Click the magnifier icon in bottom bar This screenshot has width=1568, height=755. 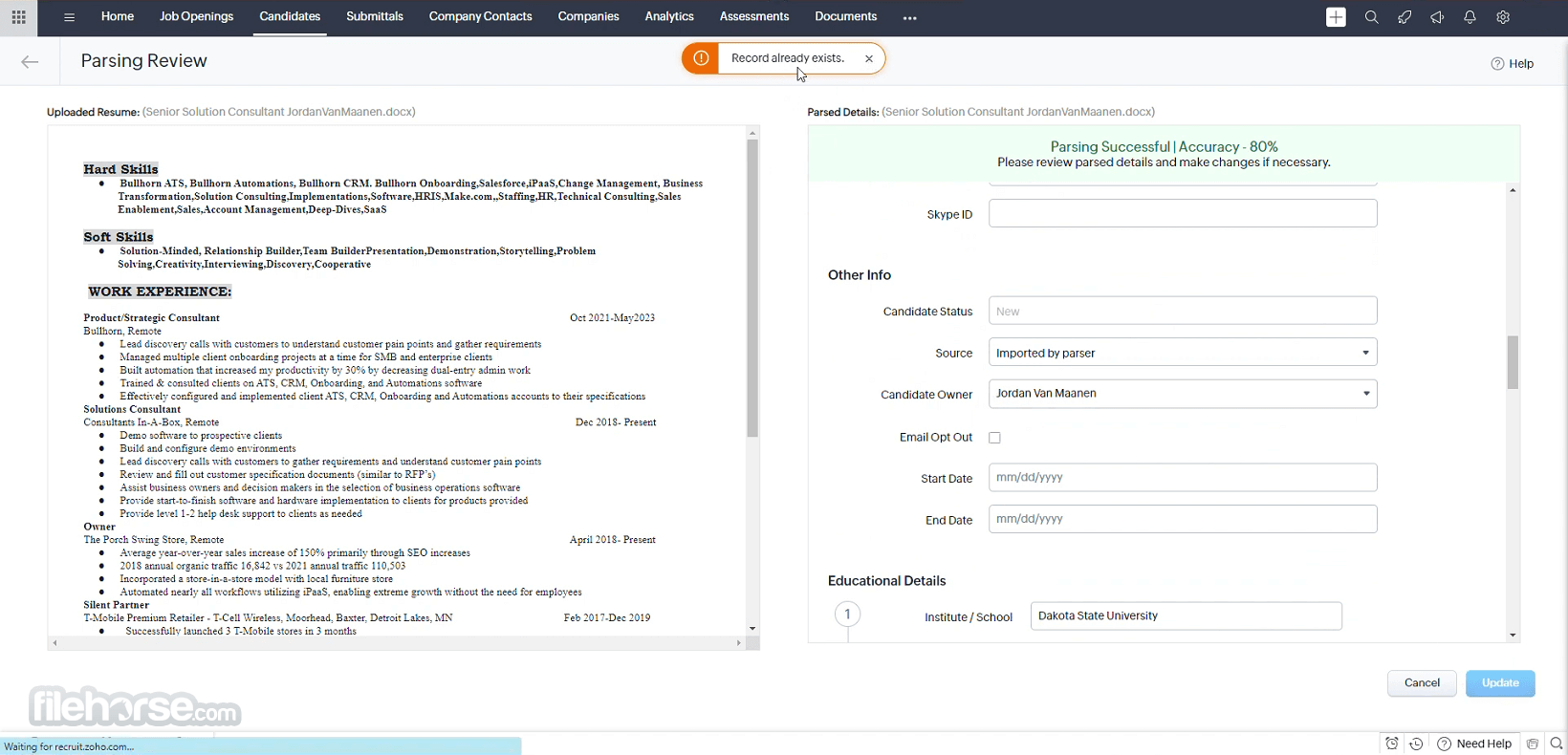pos(1557,744)
